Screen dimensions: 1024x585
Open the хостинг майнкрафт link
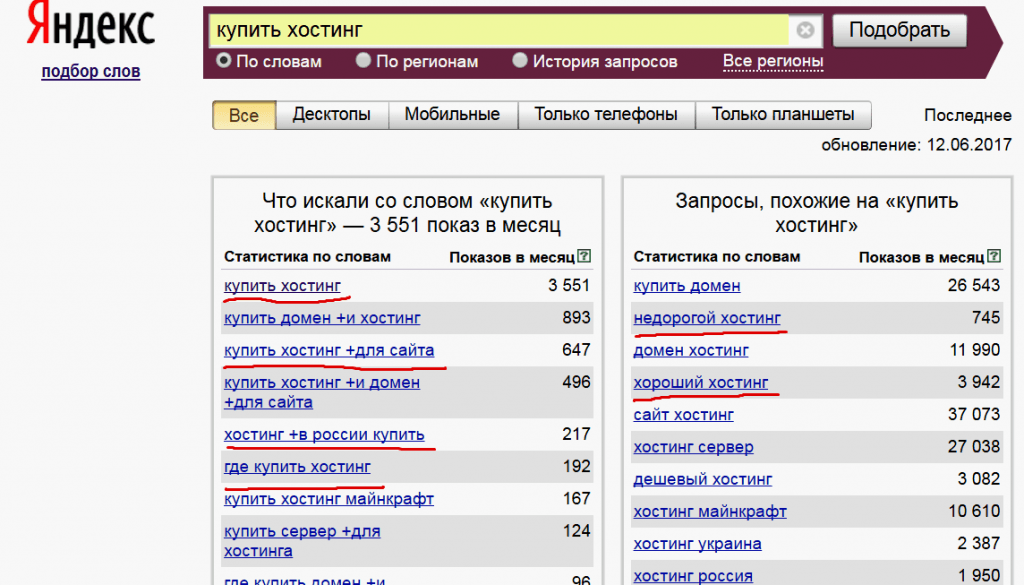click(x=710, y=512)
